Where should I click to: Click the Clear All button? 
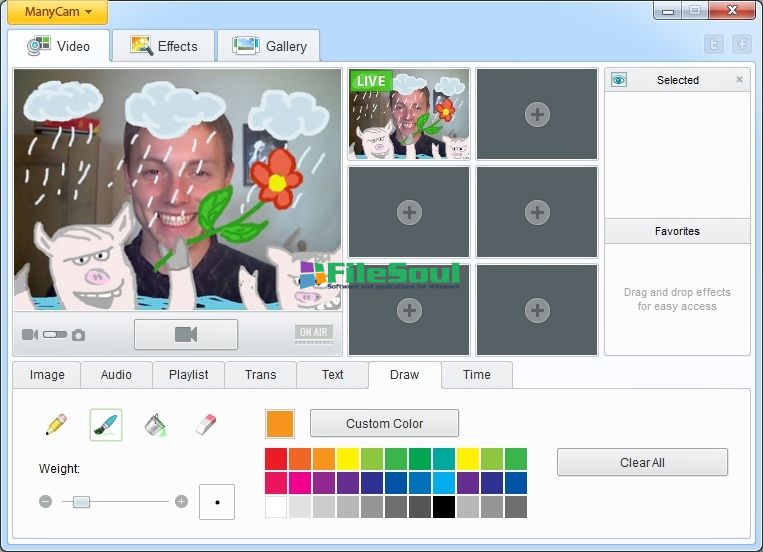(x=642, y=463)
